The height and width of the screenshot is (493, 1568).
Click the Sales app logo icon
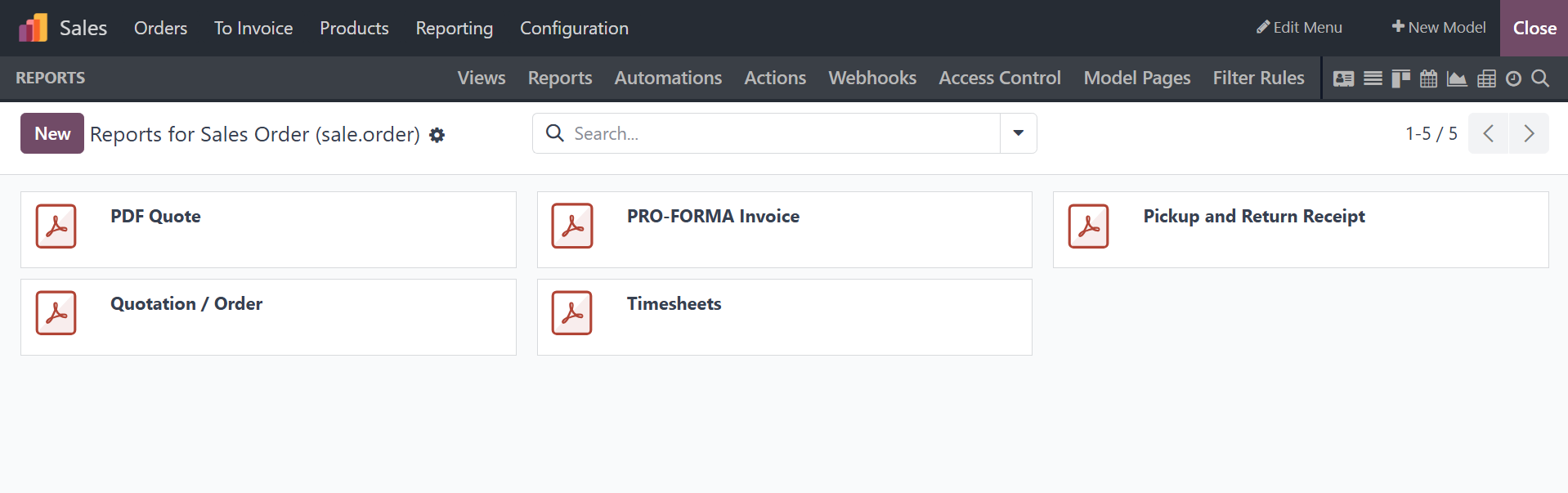34,28
